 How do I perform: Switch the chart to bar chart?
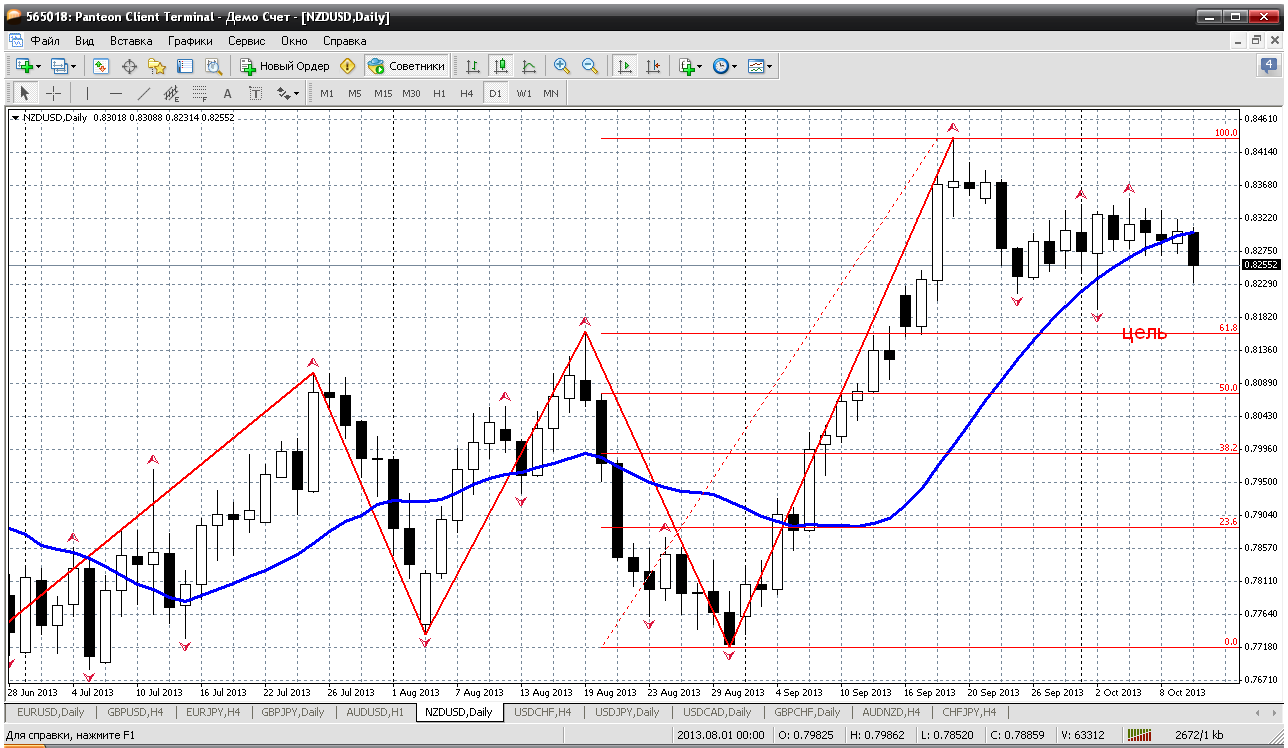[473, 66]
